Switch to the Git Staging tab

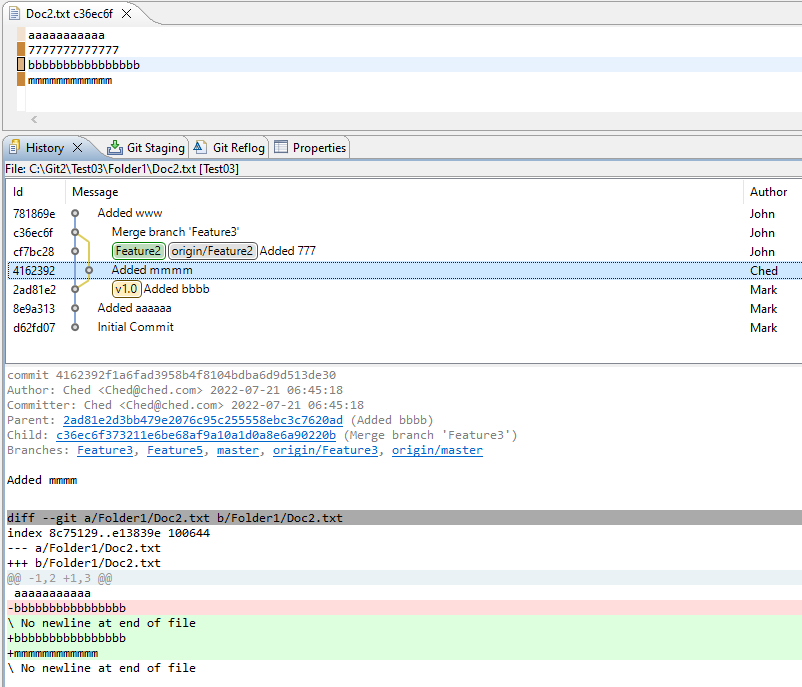point(155,148)
